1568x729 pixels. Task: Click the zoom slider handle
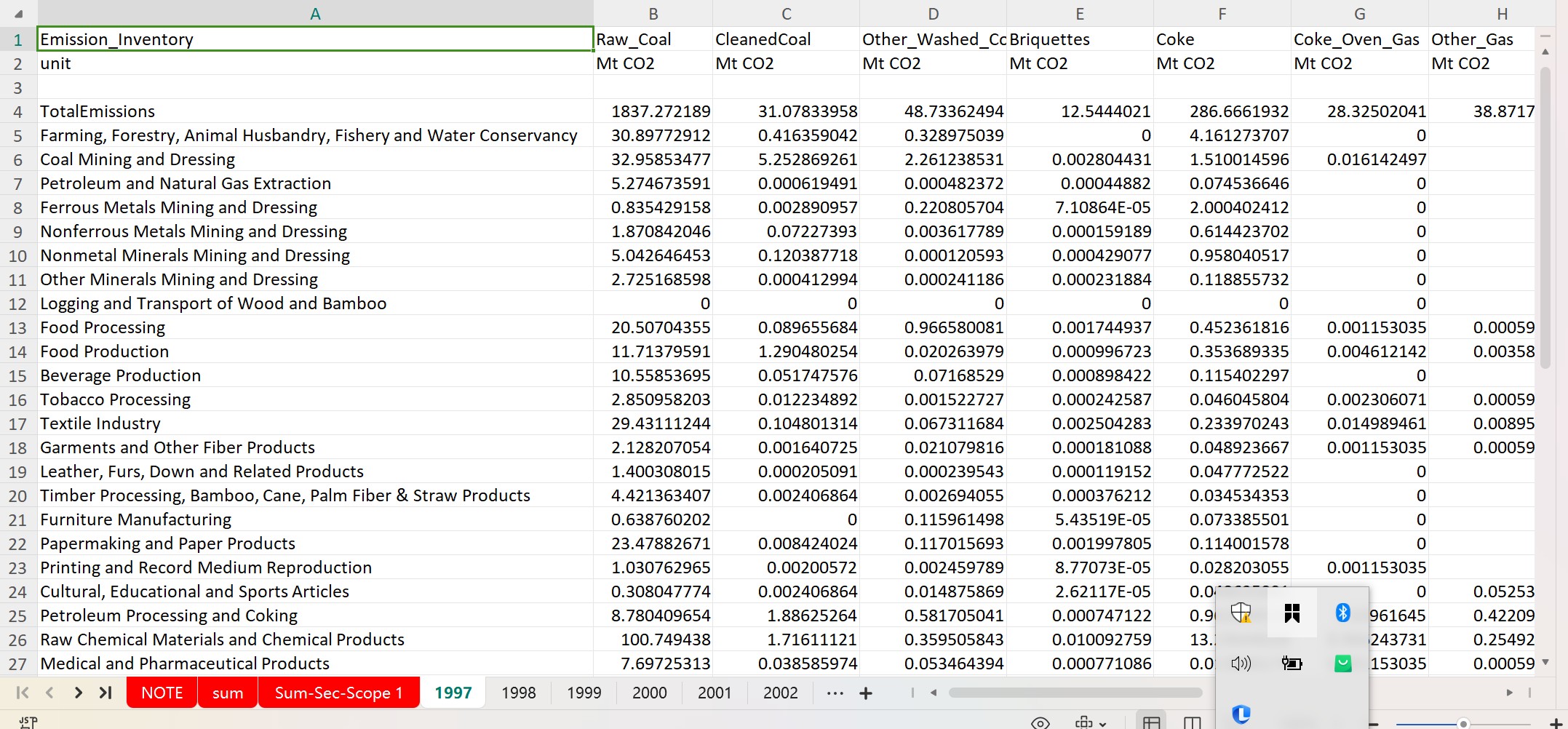[x=1463, y=724]
